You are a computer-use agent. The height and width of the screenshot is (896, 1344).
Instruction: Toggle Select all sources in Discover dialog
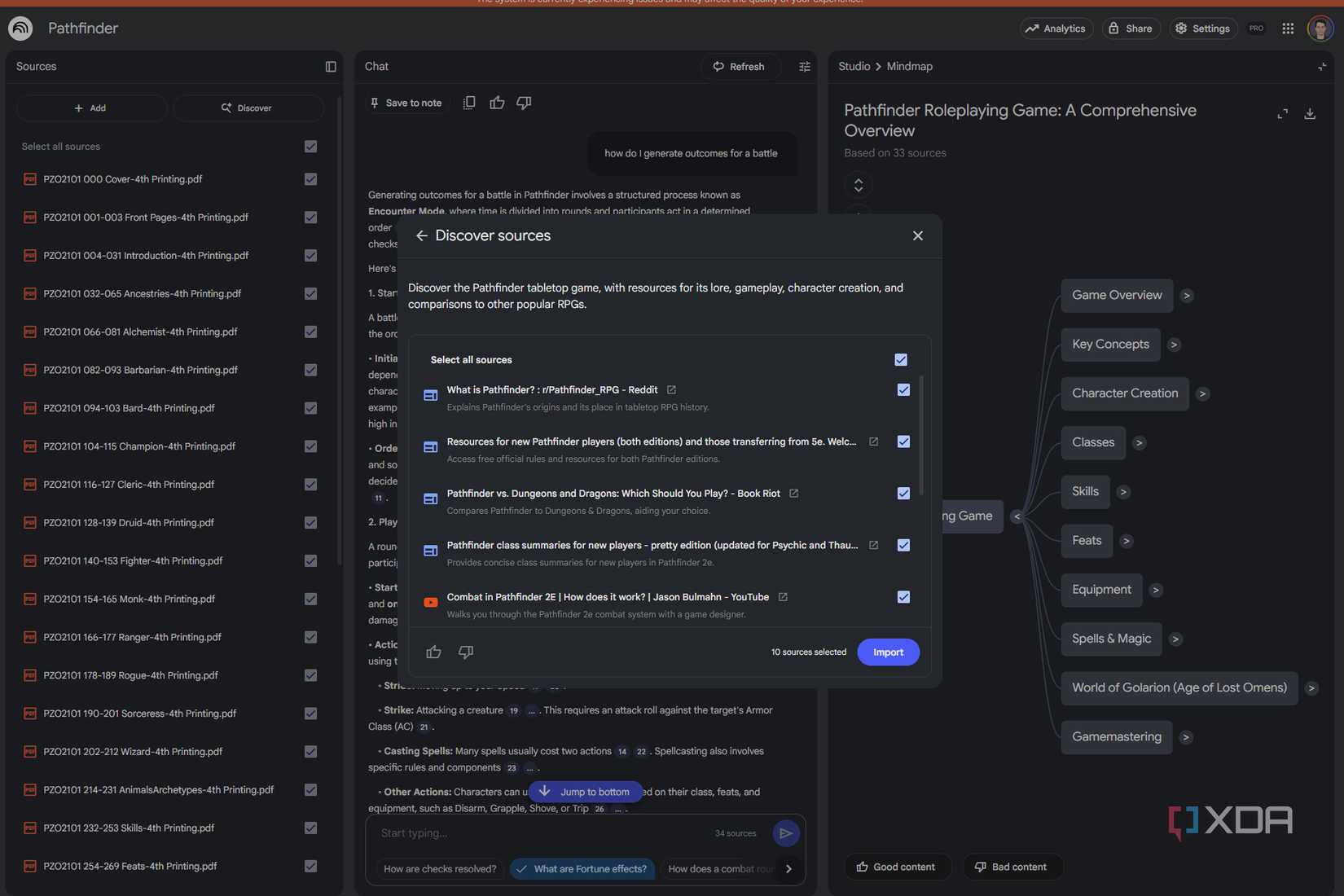[901, 360]
